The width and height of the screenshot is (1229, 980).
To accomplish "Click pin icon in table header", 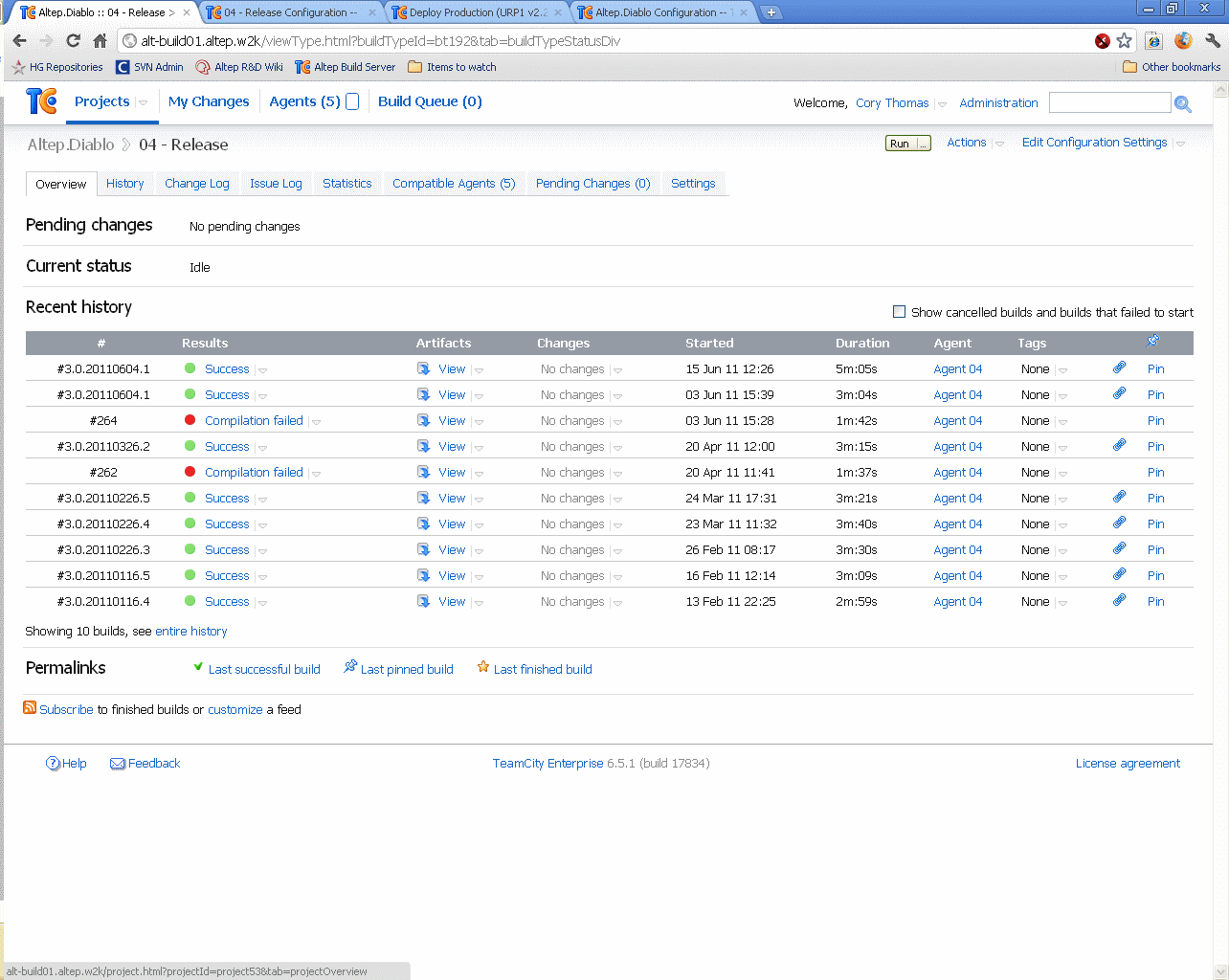I will [x=1152, y=341].
